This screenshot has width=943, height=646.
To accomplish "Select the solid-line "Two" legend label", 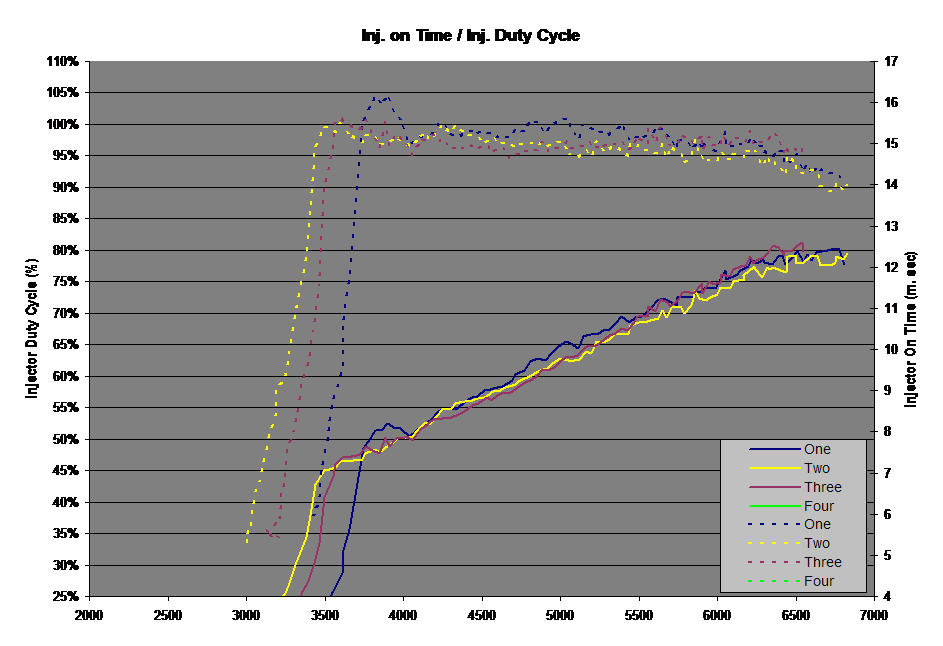I will pyautogui.click(x=817, y=469).
